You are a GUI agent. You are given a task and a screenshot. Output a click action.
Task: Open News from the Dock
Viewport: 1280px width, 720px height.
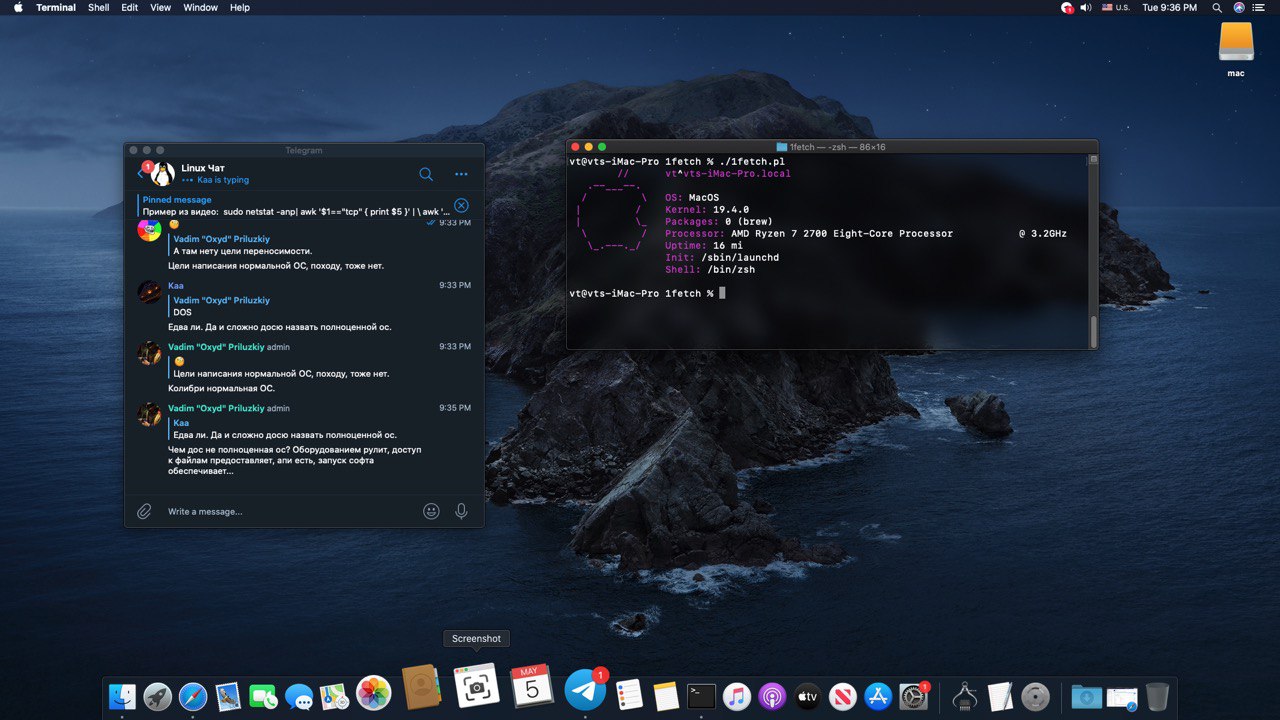point(843,696)
